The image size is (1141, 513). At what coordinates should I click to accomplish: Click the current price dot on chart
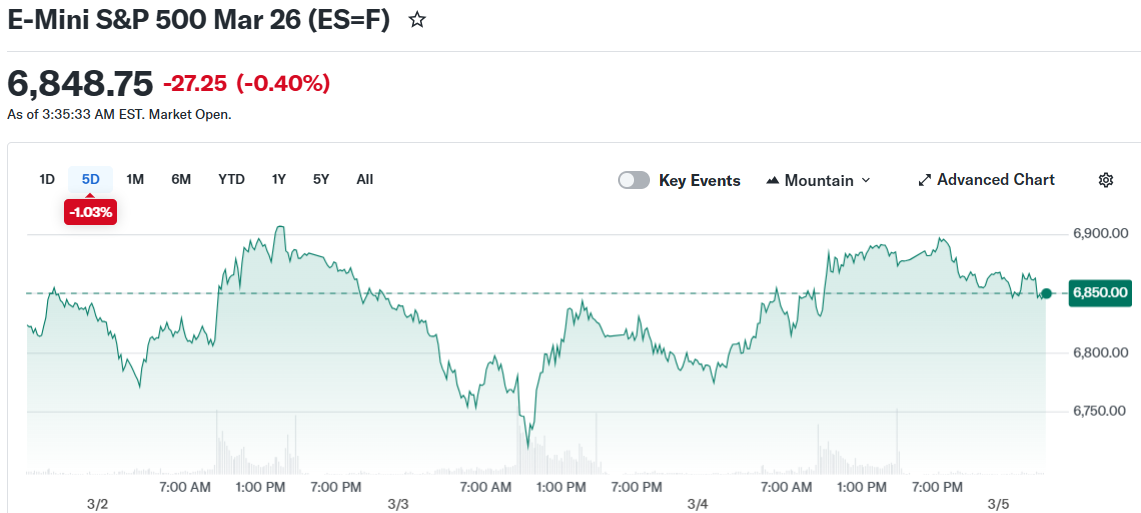click(1046, 293)
